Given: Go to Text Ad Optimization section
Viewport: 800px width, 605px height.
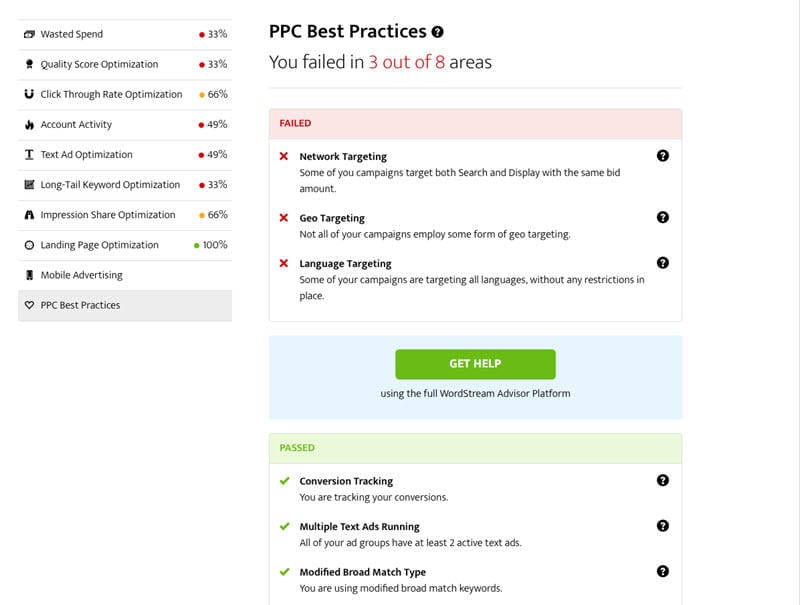Looking at the screenshot, I should [125, 155].
